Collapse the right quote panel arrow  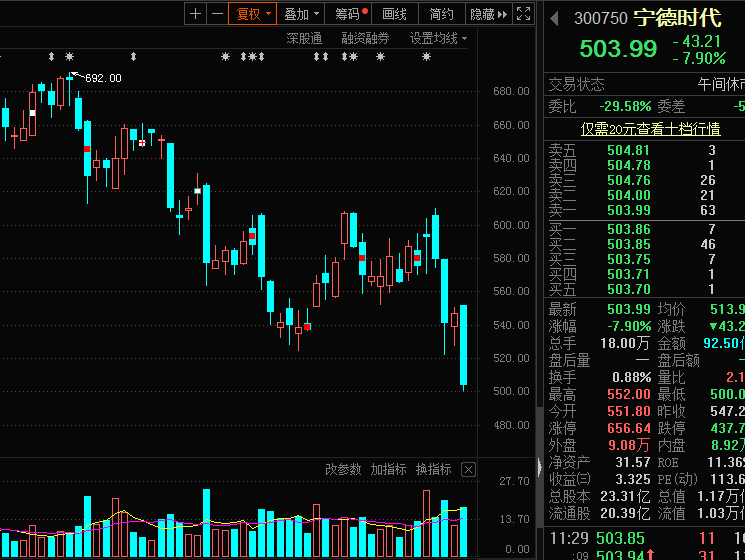click(539, 465)
